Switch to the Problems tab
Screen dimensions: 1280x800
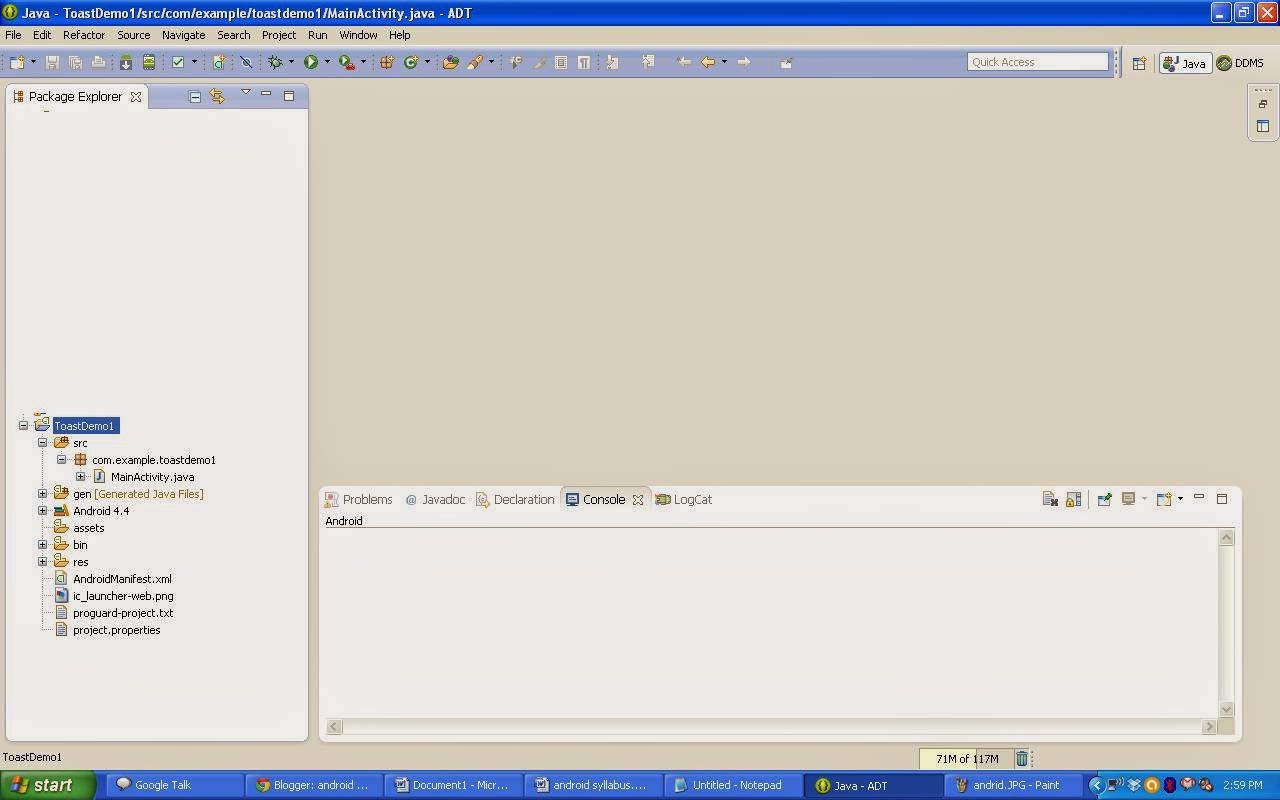click(359, 499)
